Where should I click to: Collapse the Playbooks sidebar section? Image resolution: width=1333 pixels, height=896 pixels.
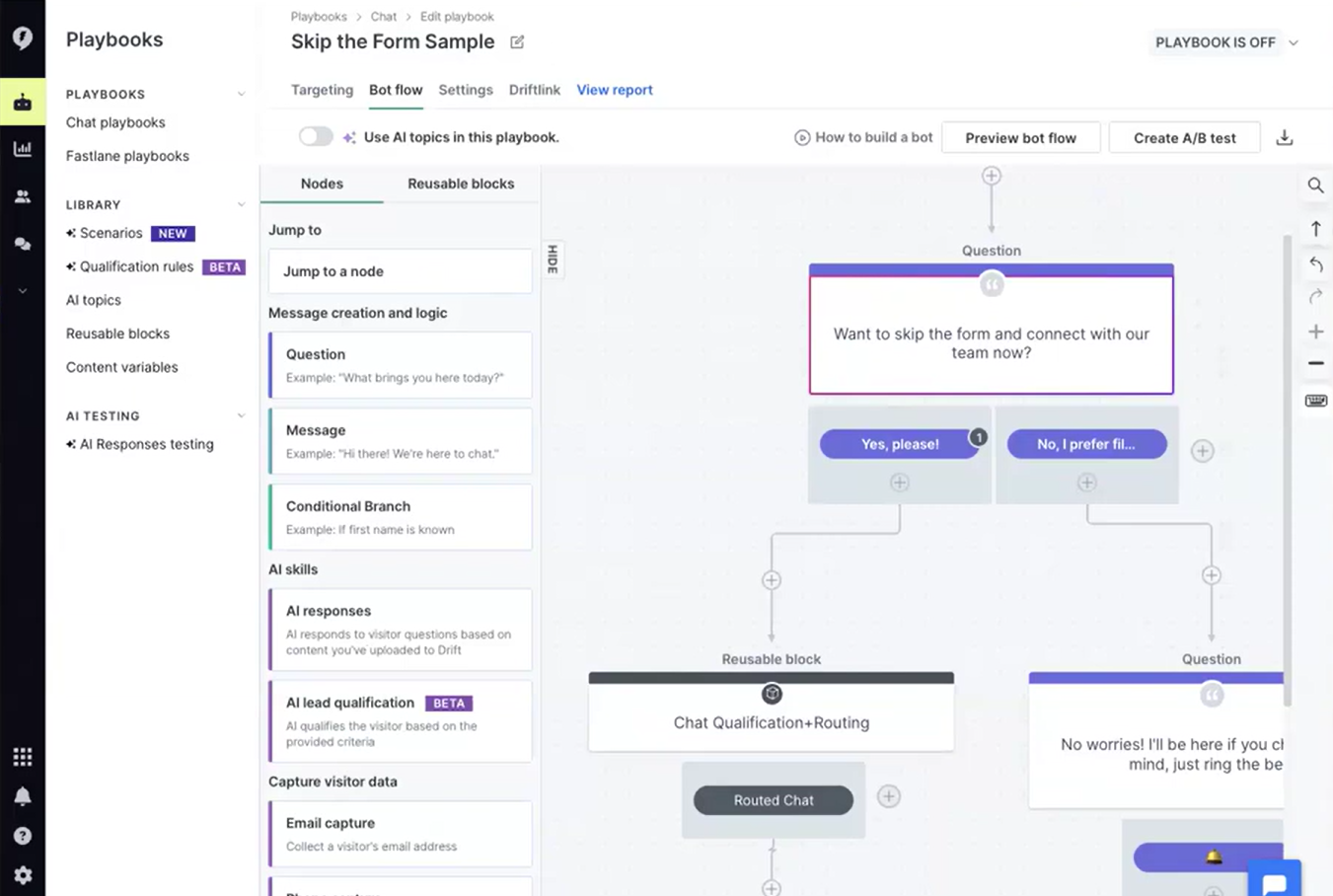[241, 95]
